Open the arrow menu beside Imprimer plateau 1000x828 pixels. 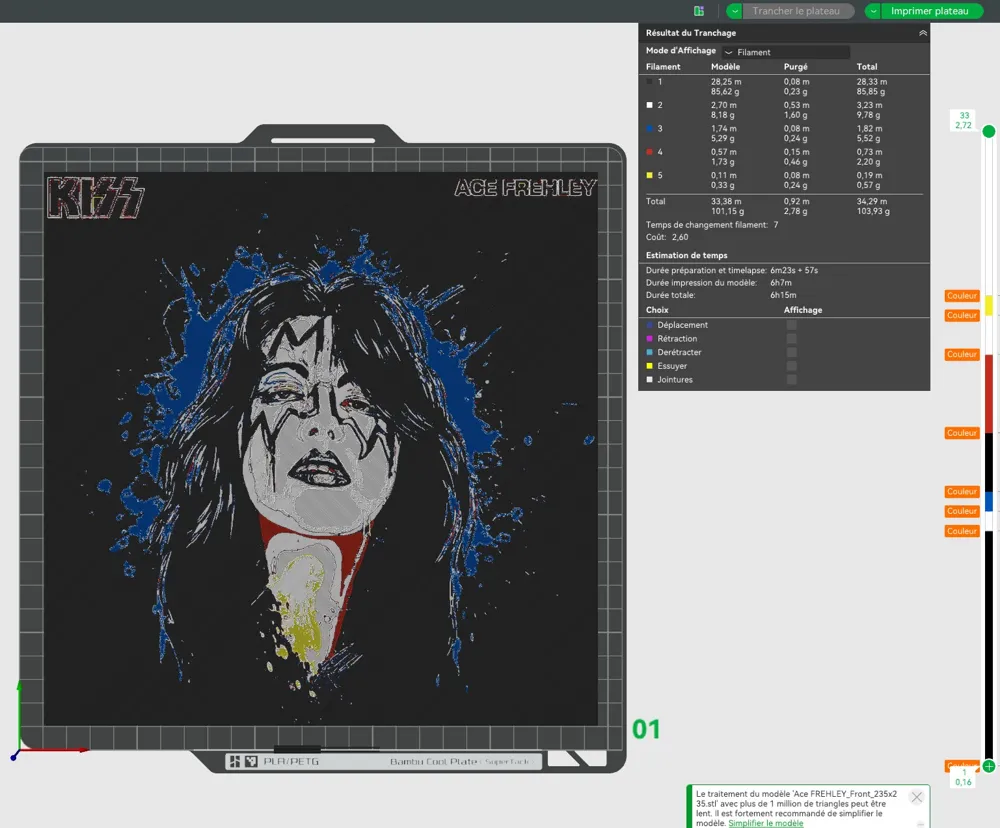coord(873,11)
